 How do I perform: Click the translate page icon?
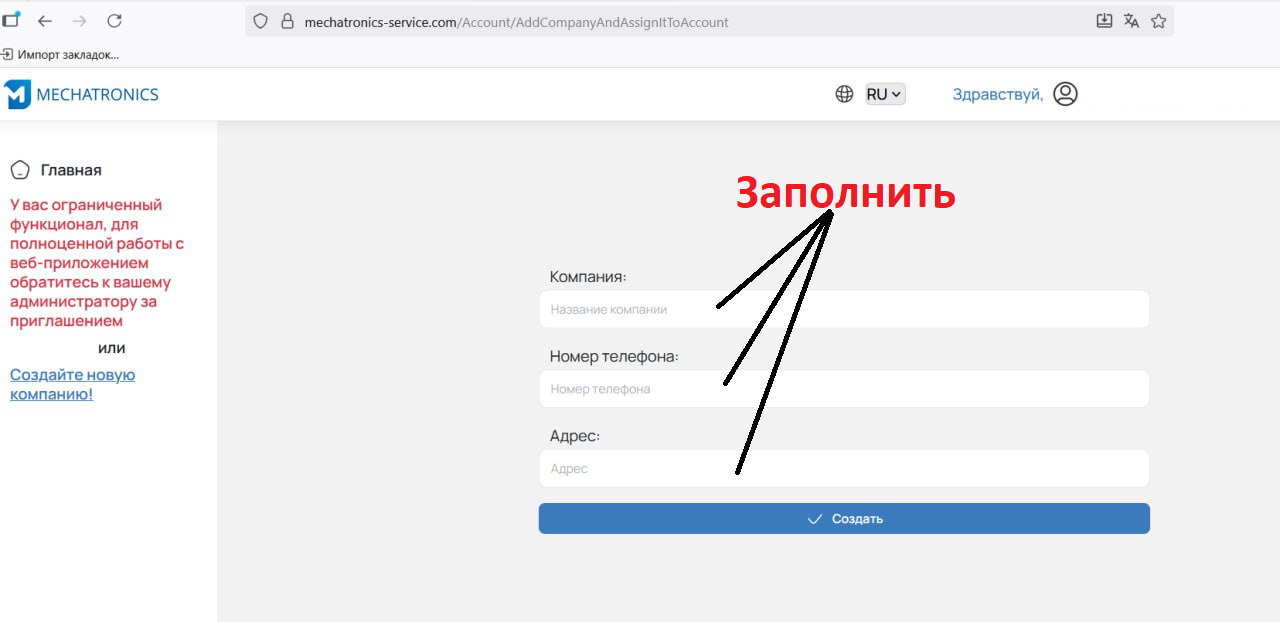tap(1131, 21)
